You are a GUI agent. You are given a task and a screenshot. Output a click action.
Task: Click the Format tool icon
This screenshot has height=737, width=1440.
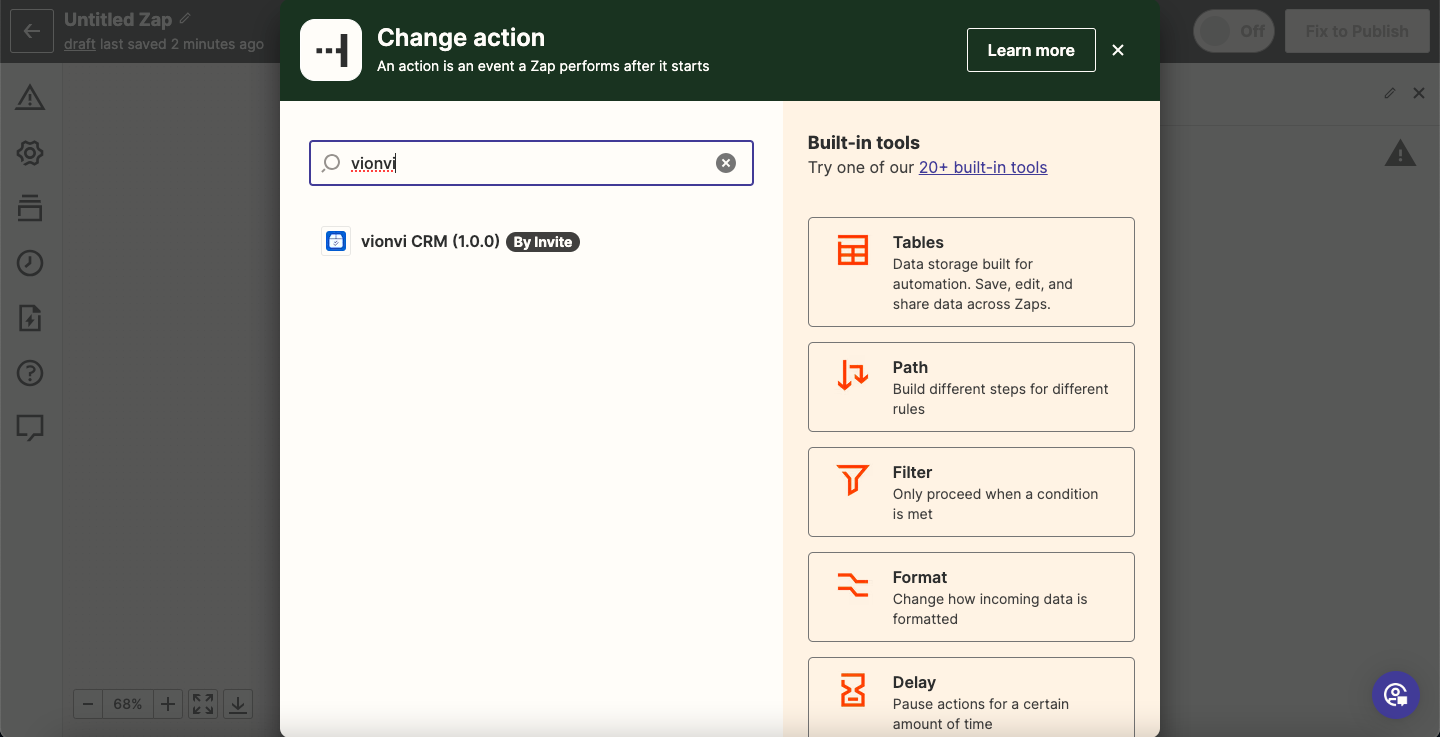click(853, 585)
